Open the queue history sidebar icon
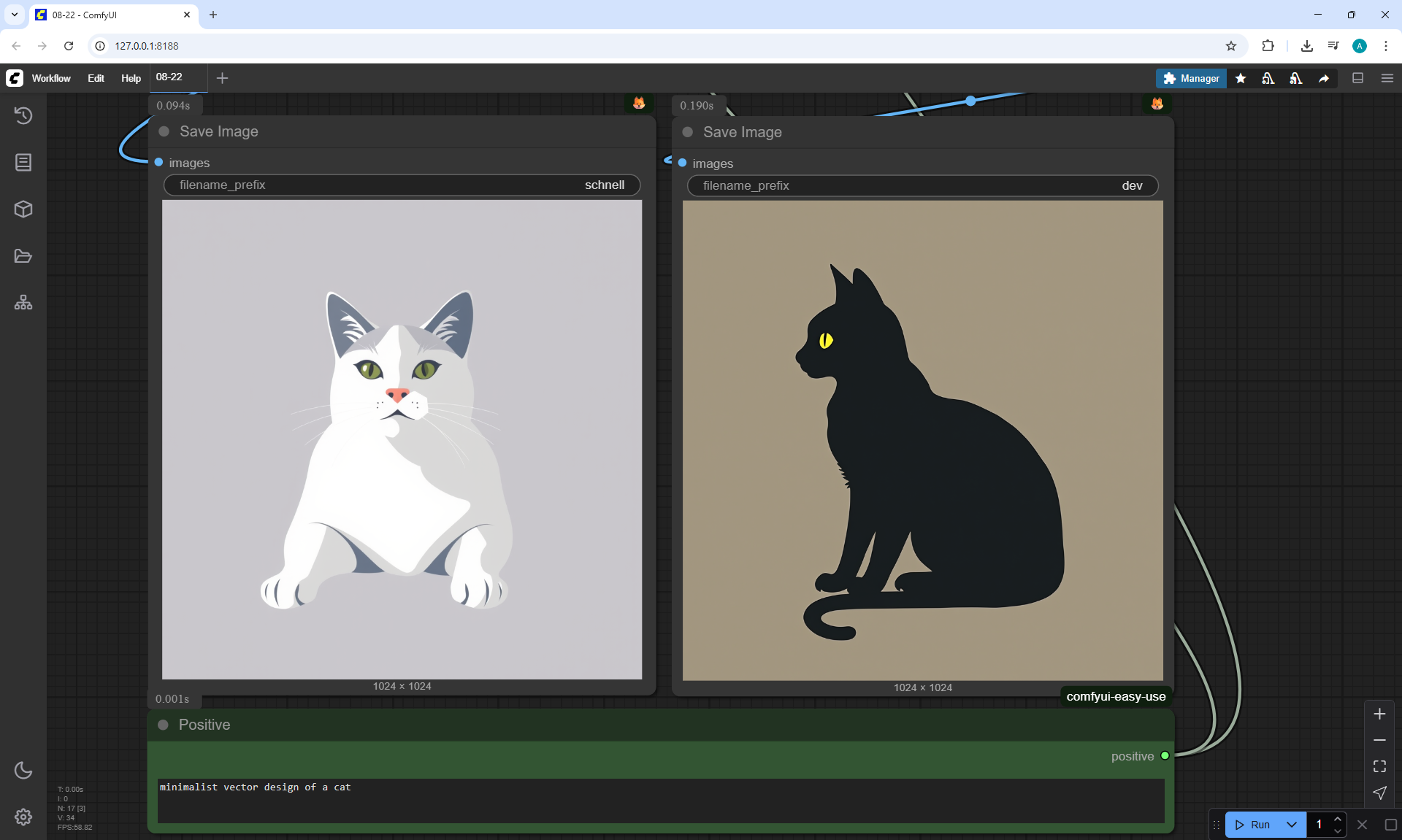 (x=23, y=115)
